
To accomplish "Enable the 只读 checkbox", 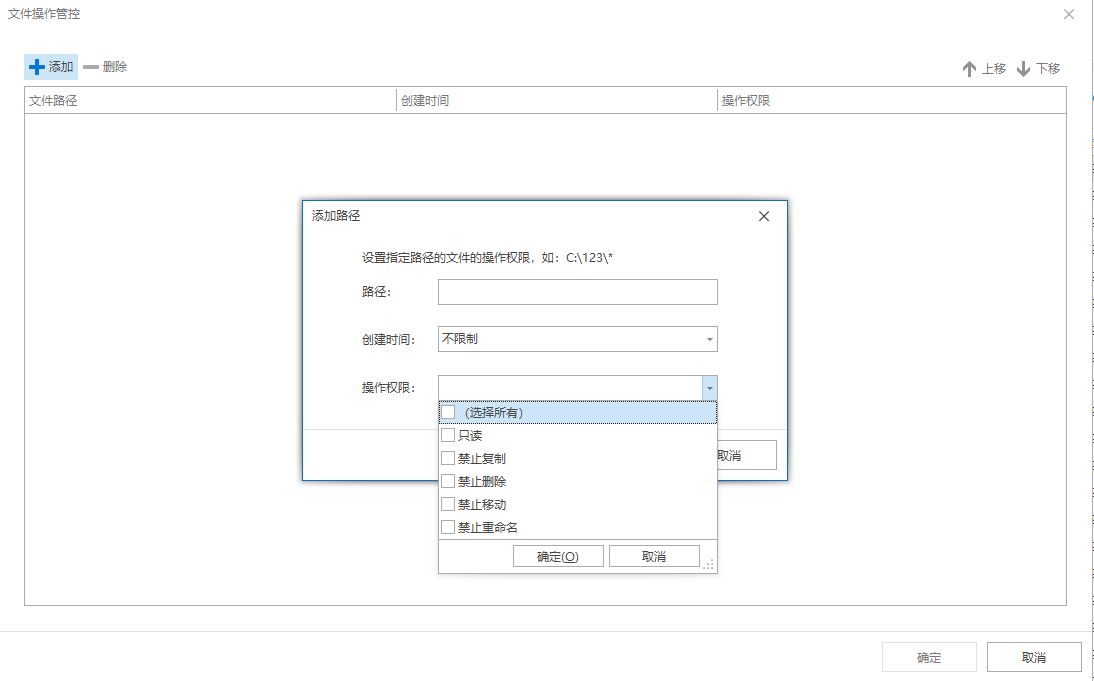I will click(x=448, y=435).
